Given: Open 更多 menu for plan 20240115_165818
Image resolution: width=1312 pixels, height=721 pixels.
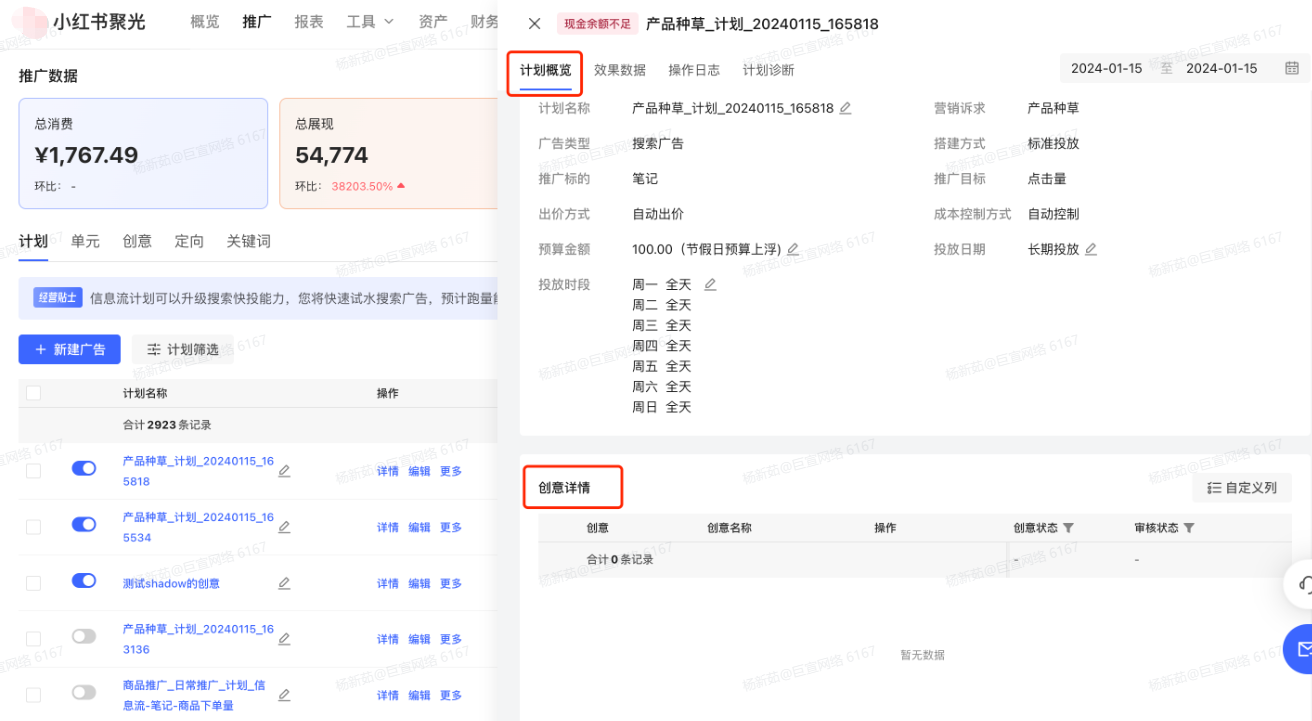Looking at the screenshot, I should tap(451, 471).
